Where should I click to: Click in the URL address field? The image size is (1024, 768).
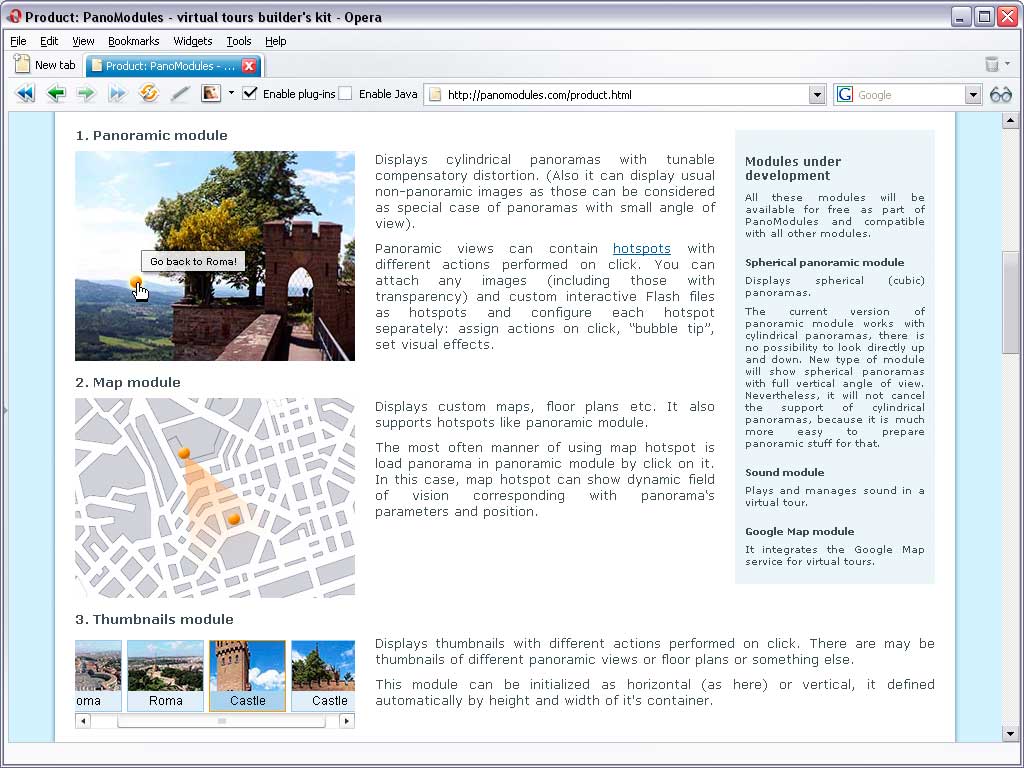[625, 95]
